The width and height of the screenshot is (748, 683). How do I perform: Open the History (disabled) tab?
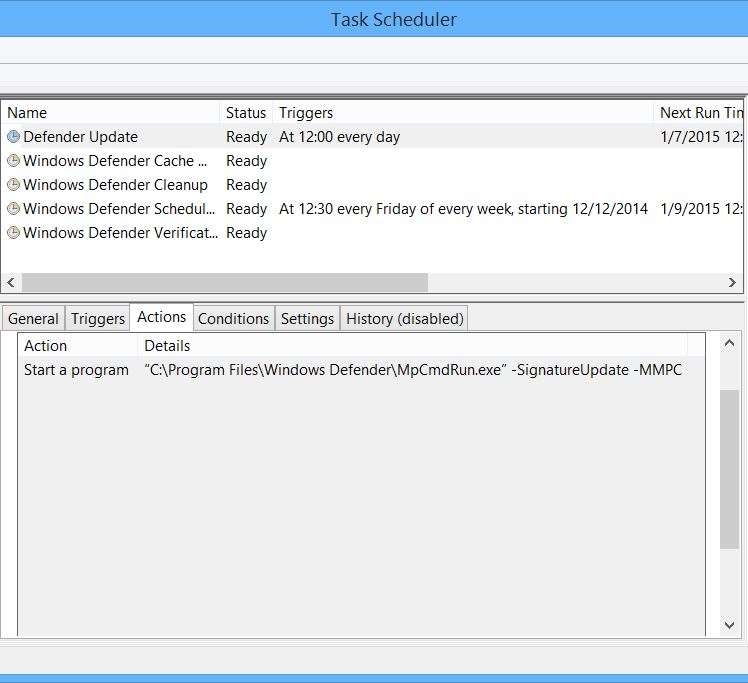point(404,319)
